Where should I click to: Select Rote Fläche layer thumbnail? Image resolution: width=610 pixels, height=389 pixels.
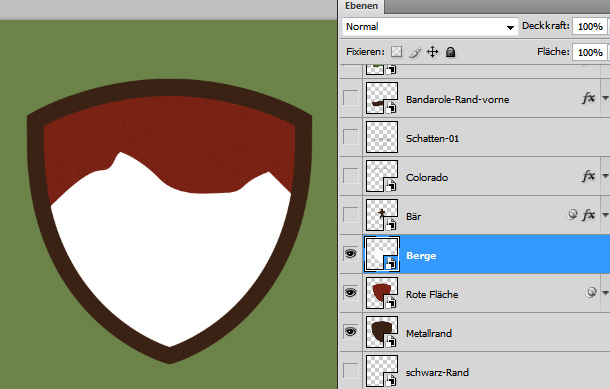382,293
